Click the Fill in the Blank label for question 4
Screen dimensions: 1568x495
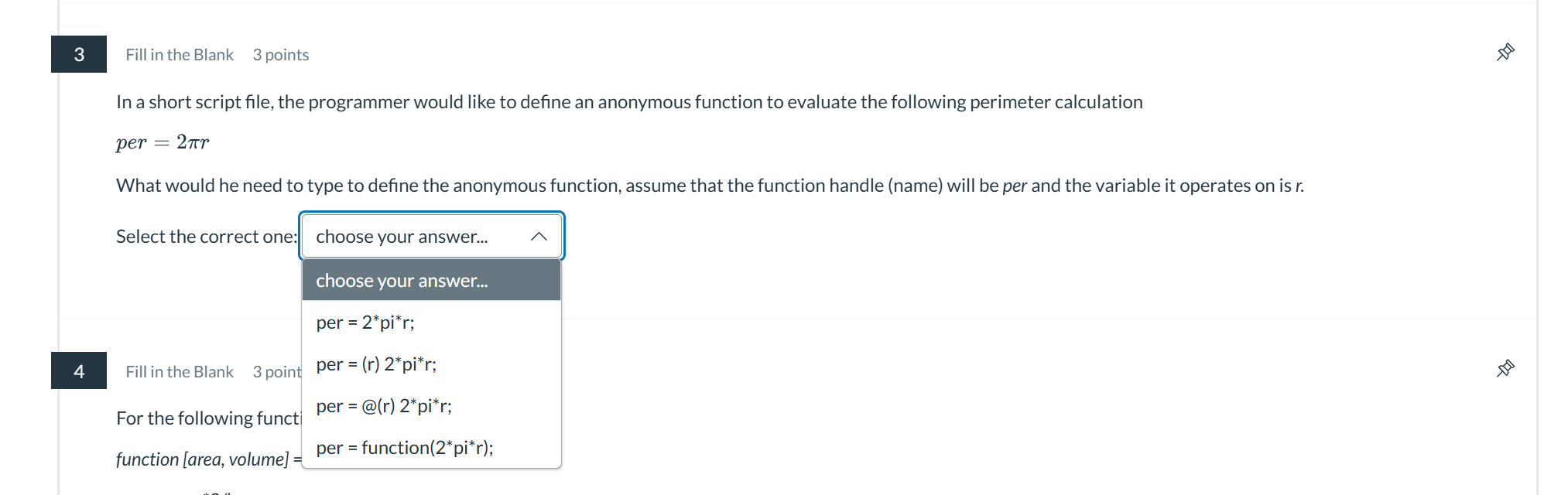point(179,371)
